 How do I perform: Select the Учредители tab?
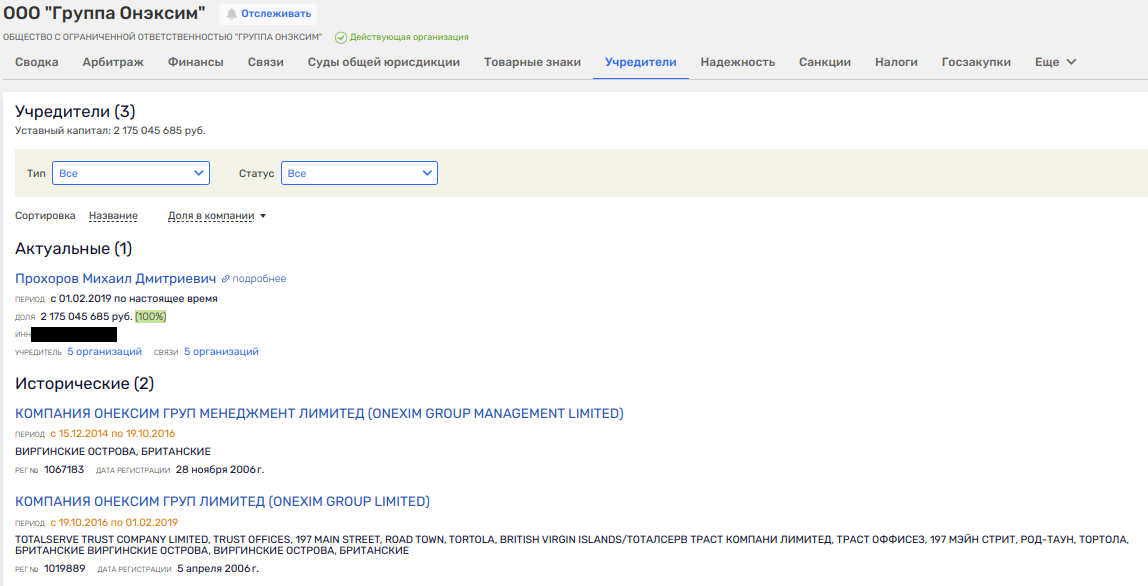[641, 62]
